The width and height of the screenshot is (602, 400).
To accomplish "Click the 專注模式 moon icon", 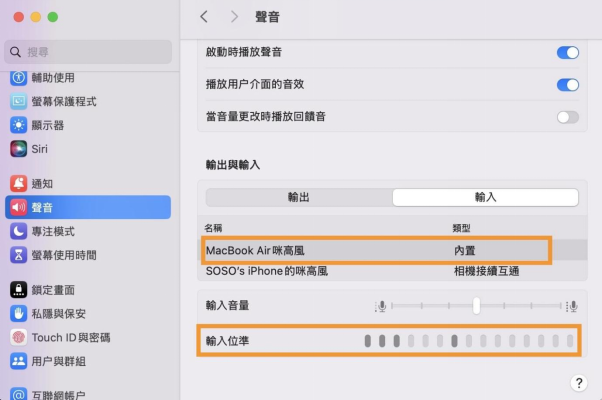I will pos(18,231).
